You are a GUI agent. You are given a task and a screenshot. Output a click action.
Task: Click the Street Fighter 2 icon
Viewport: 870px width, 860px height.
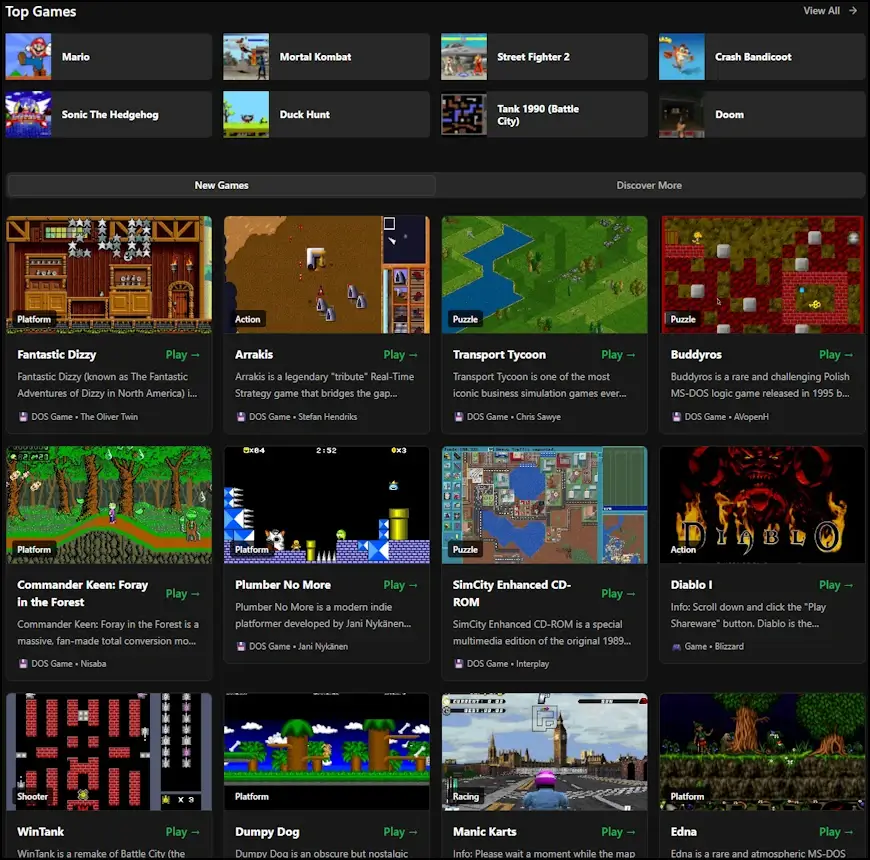pos(464,57)
